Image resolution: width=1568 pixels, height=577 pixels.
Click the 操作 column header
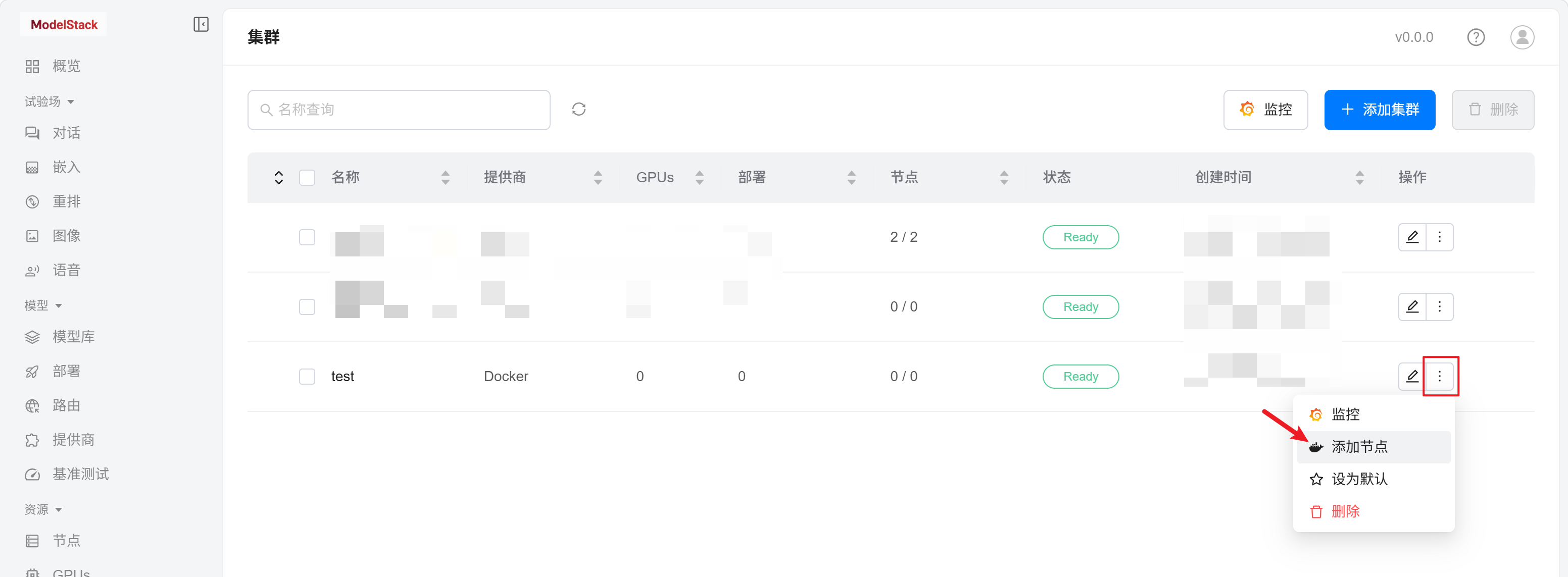(x=1412, y=178)
